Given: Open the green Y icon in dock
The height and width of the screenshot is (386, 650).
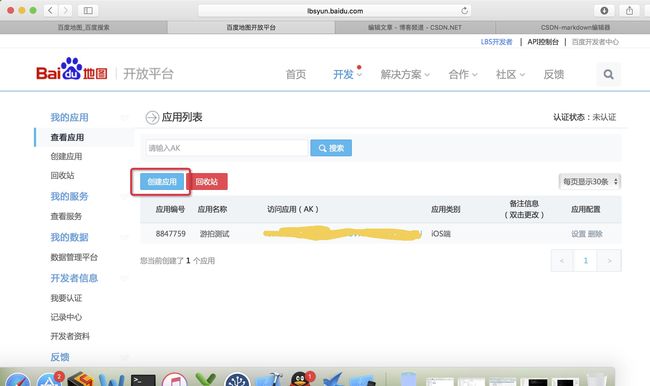Looking at the screenshot, I should coord(206,379).
